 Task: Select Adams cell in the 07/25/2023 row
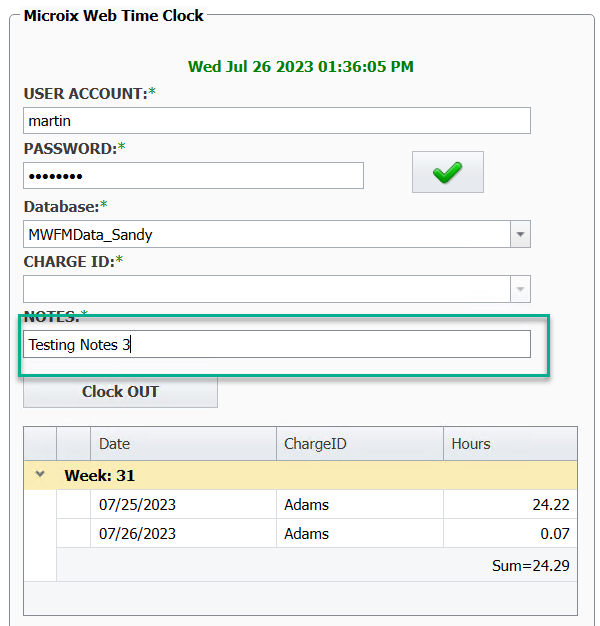click(359, 505)
